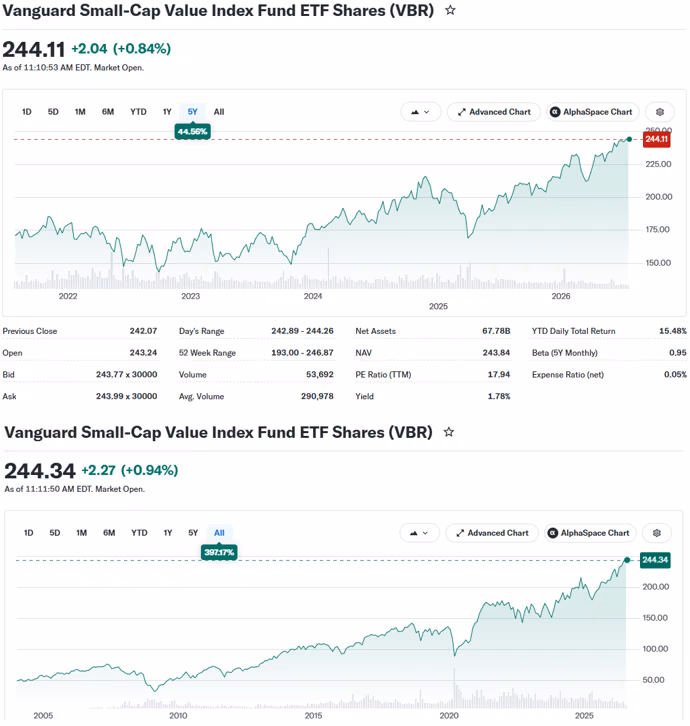This screenshot has width=690, height=726.
Task: Click the +2.04 (+0.84%) change text
Action: tap(121, 49)
